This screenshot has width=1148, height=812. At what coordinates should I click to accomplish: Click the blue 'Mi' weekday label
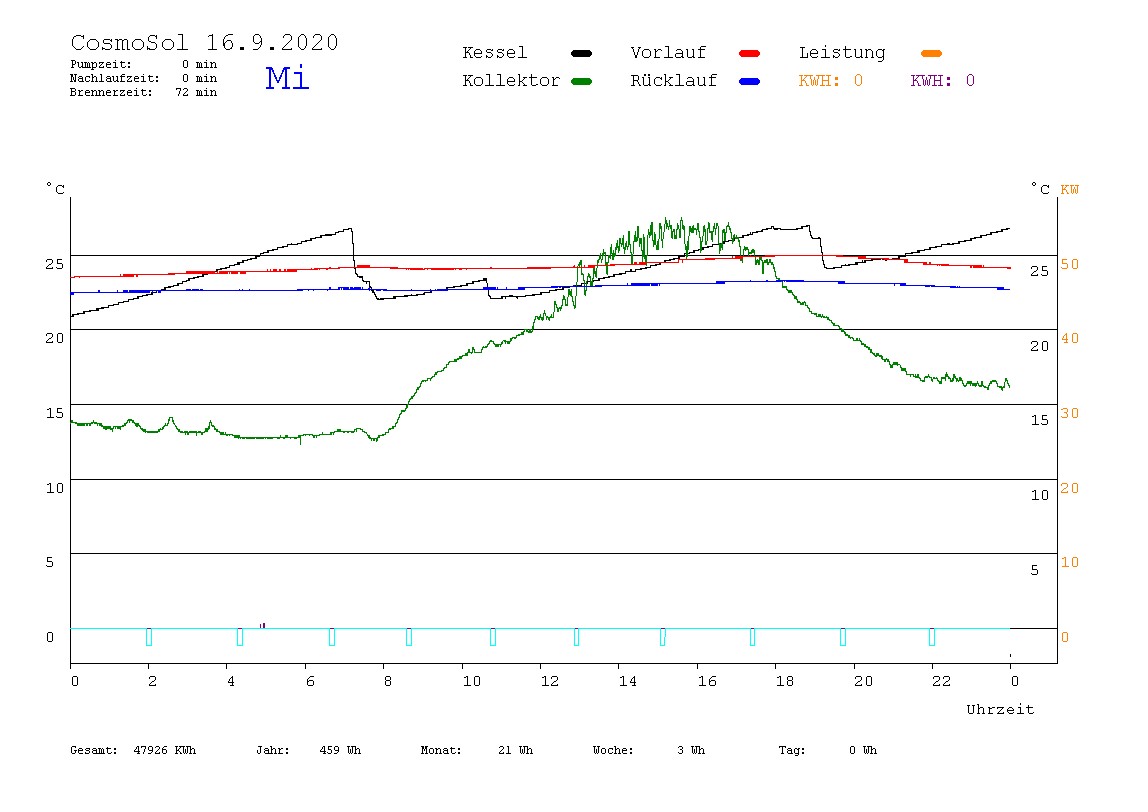pos(287,78)
